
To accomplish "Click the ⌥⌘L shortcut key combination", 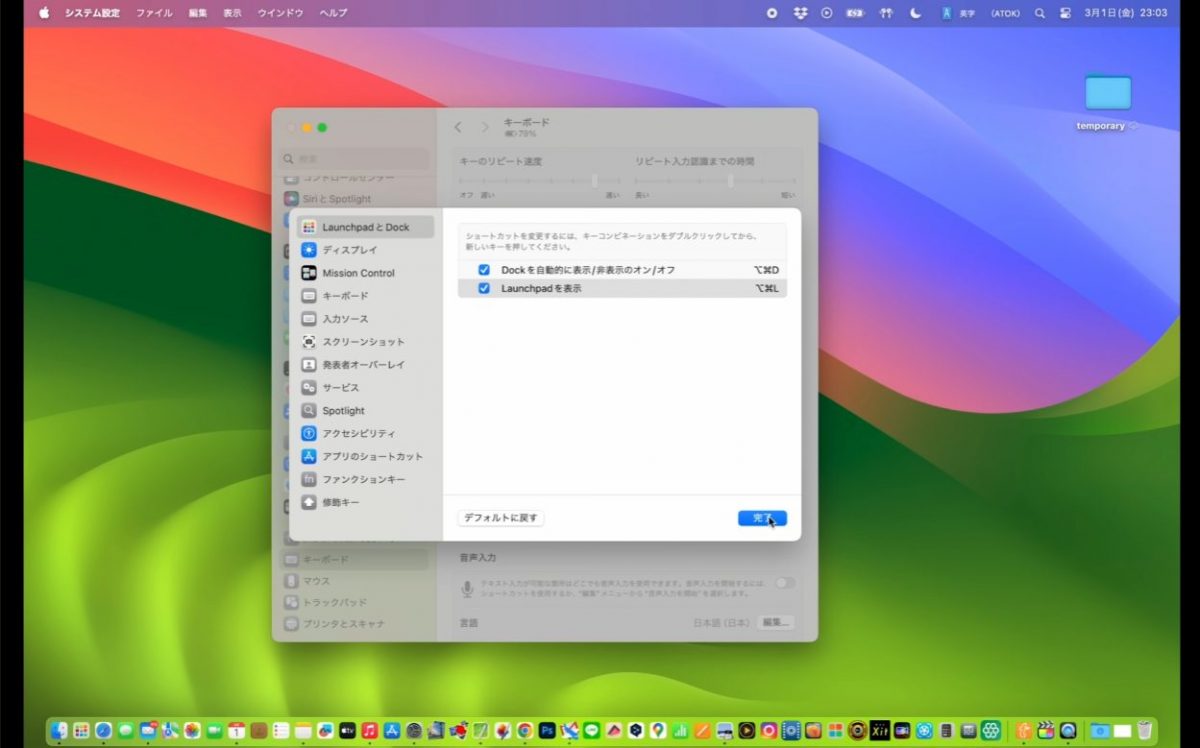I will tap(767, 288).
